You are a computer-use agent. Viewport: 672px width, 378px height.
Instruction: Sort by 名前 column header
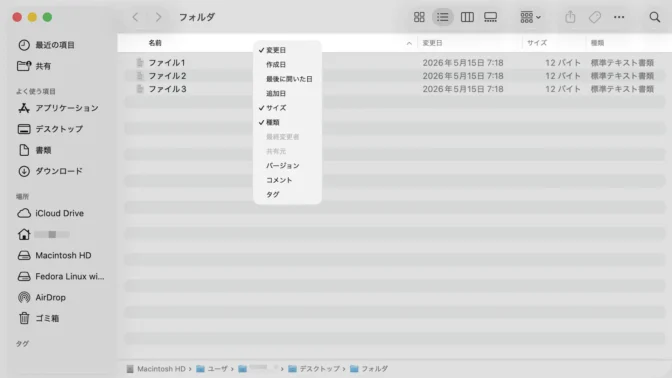(x=155, y=43)
